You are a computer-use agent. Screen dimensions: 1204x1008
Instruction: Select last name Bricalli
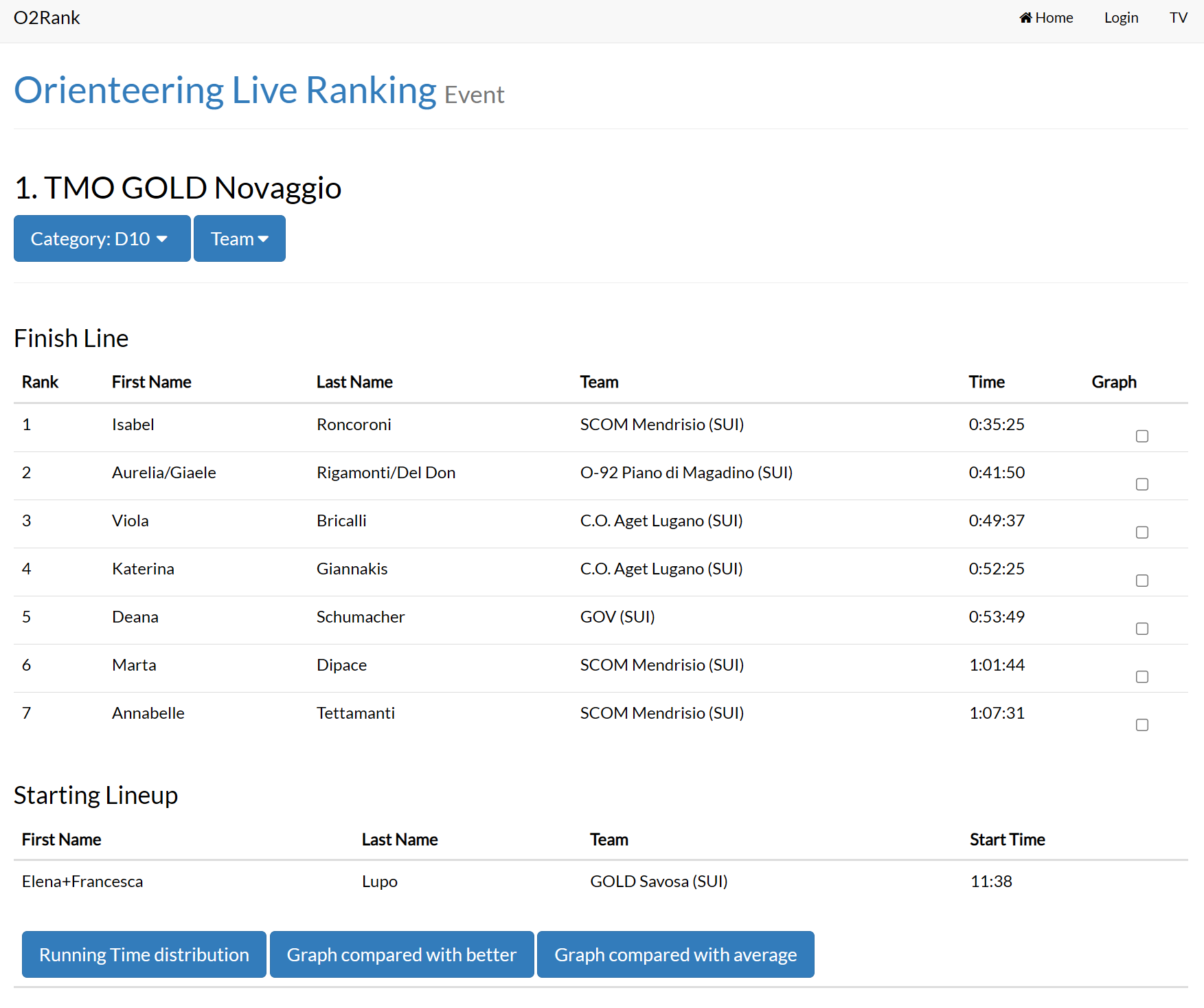pos(341,521)
